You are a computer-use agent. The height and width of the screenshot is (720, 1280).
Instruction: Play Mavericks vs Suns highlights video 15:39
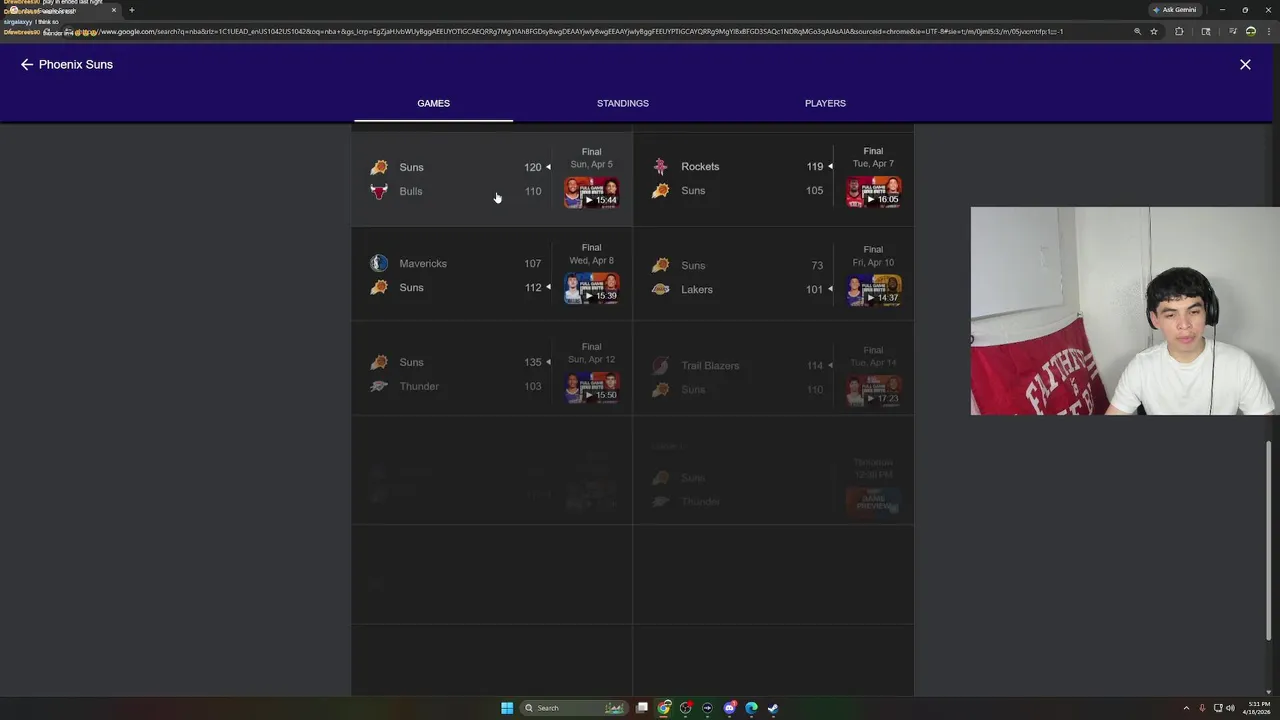591,288
